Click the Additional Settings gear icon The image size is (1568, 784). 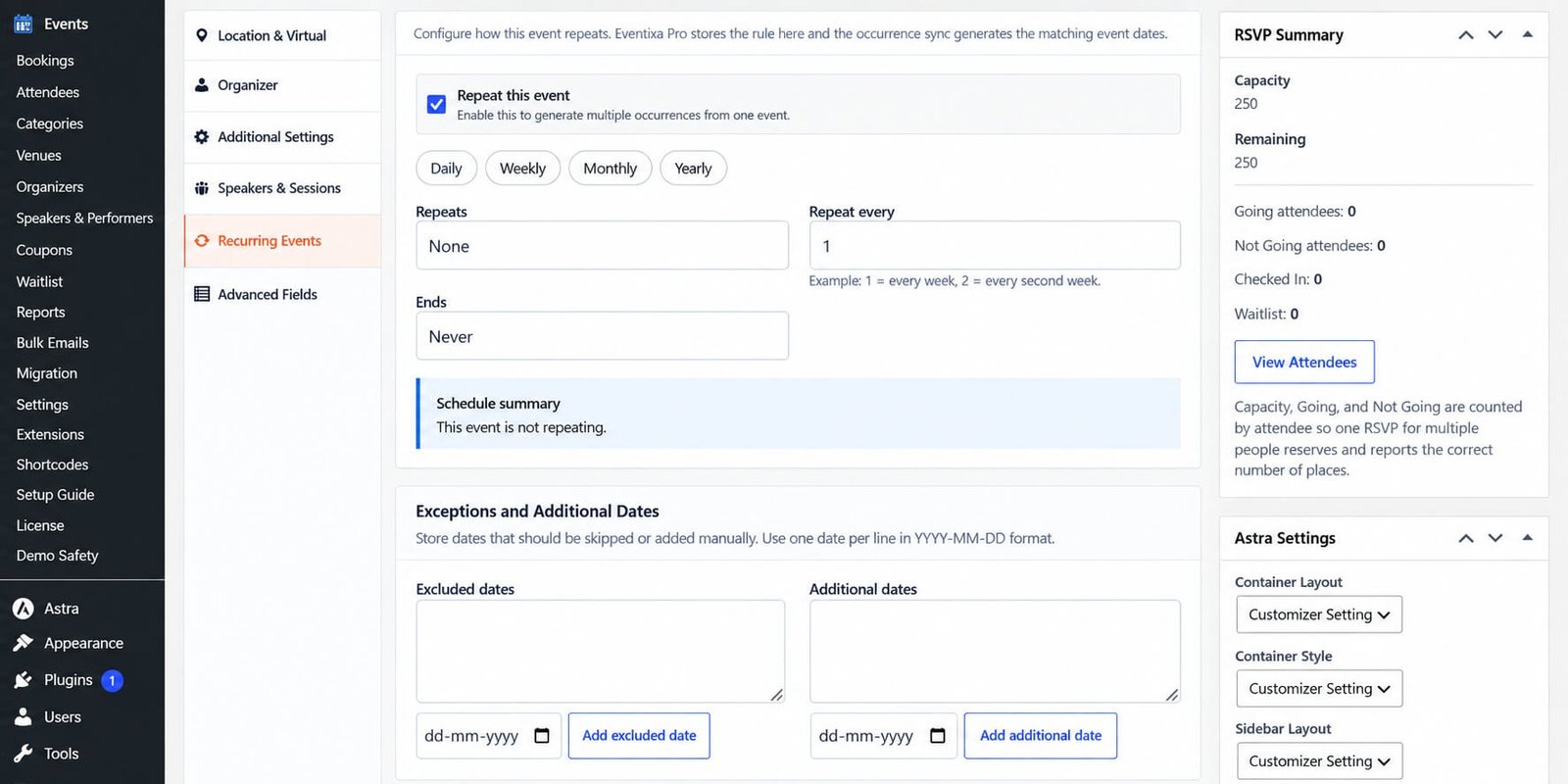click(202, 137)
